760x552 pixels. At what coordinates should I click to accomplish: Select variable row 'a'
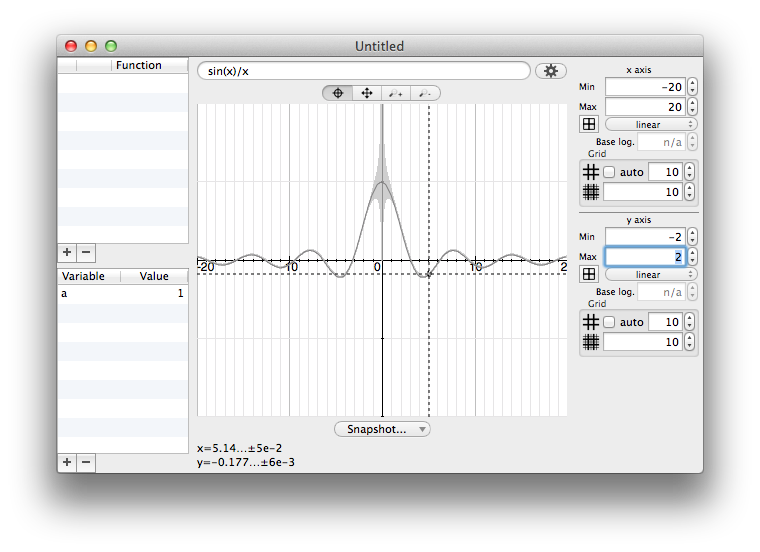pos(123,294)
